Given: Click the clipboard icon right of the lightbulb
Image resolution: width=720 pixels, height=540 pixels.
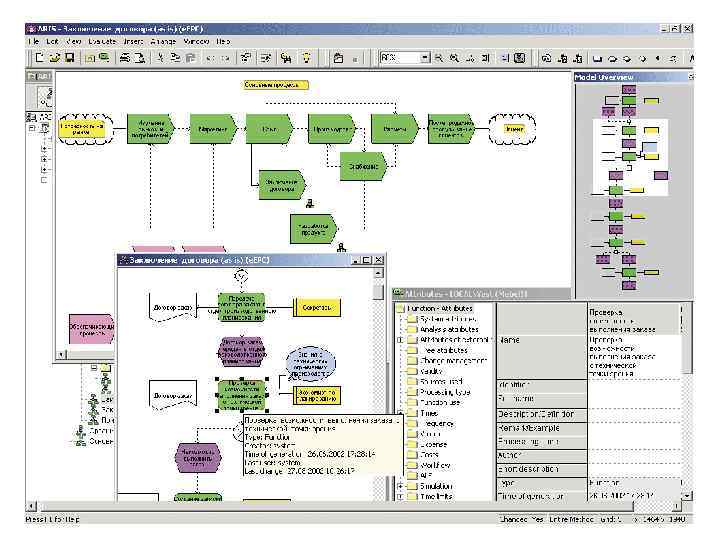Looking at the screenshot, I should pos(338,58).
